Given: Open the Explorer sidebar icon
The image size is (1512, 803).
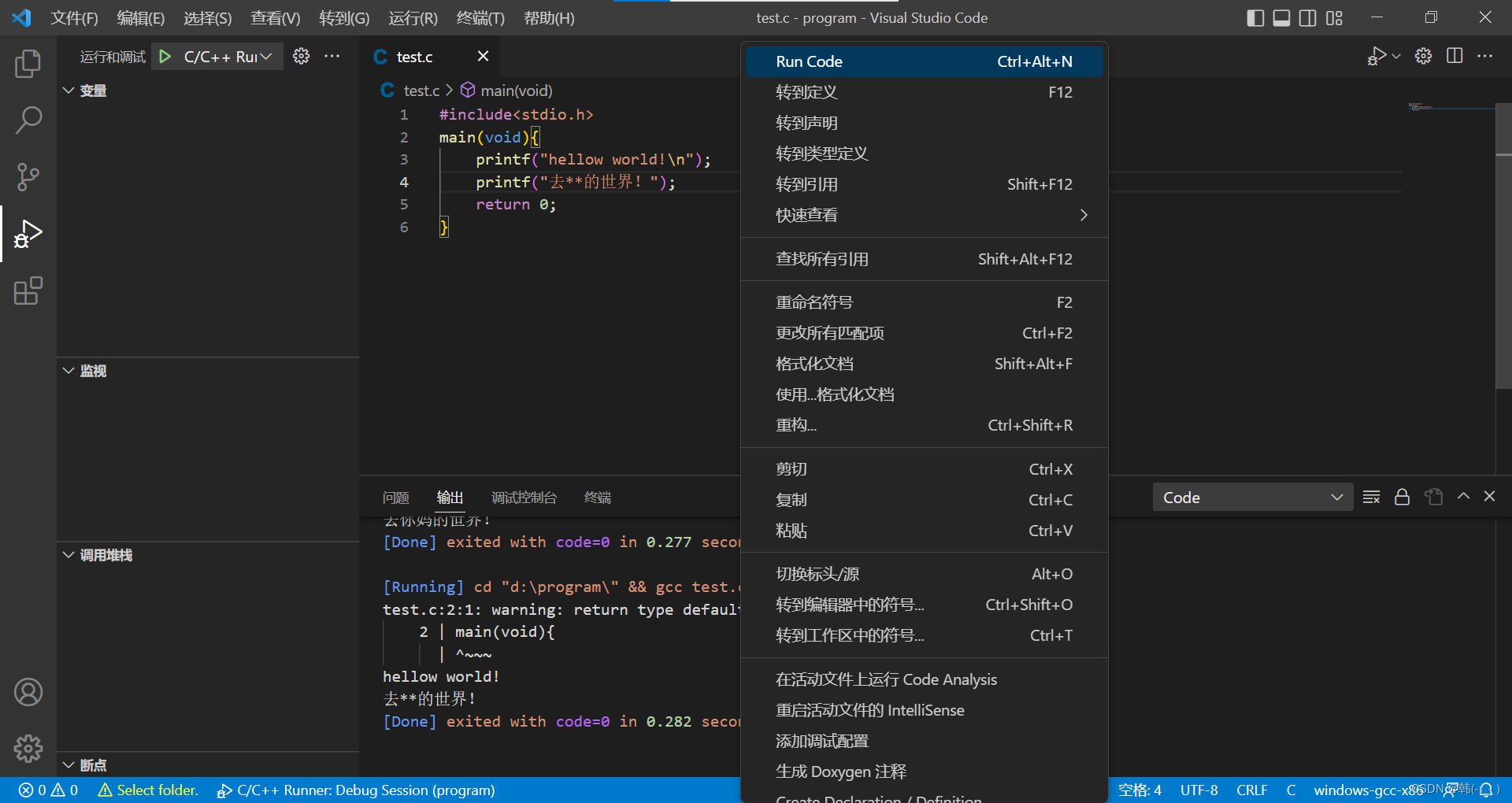Looking at the screenshot, I should [28, 64].
